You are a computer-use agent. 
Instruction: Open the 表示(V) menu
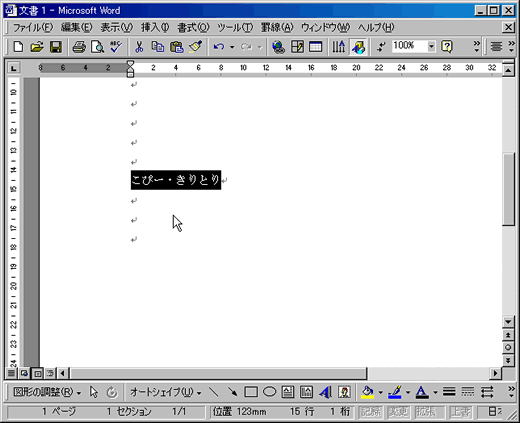point(117,27)
